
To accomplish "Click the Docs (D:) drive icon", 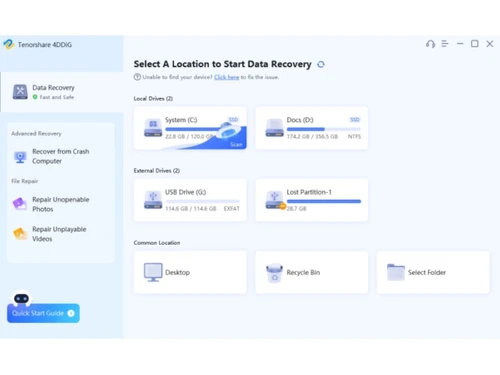I will 275,128.
